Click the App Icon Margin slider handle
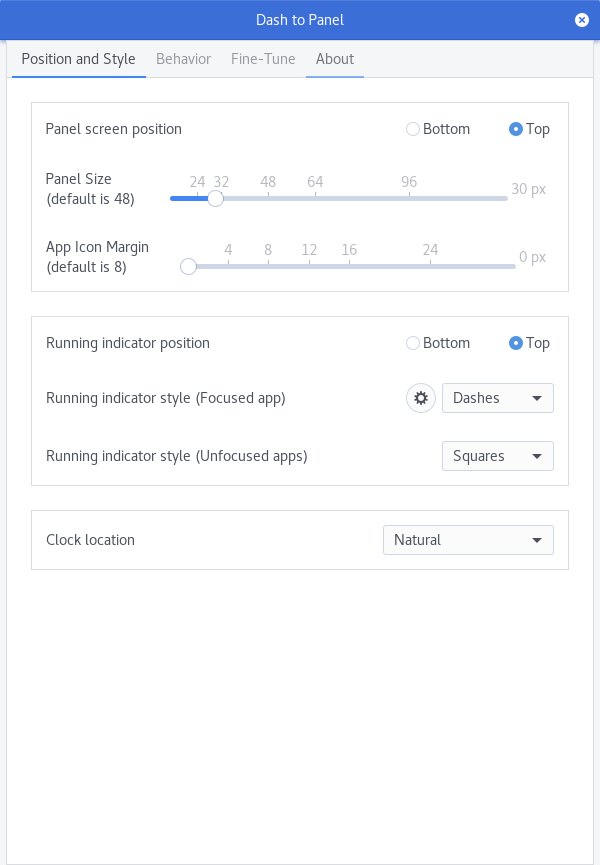 189,266
